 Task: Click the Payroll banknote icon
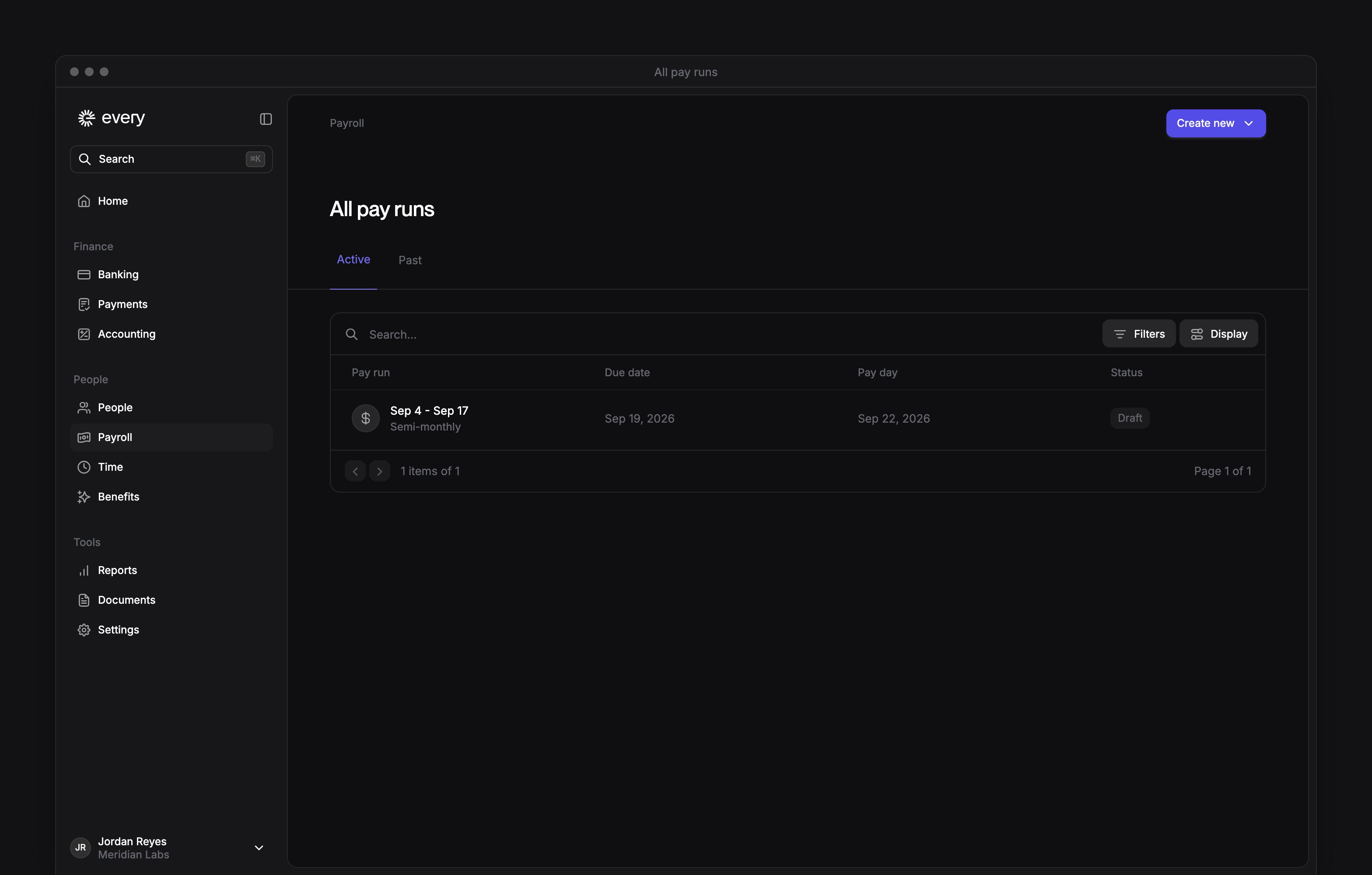[84, 437]
